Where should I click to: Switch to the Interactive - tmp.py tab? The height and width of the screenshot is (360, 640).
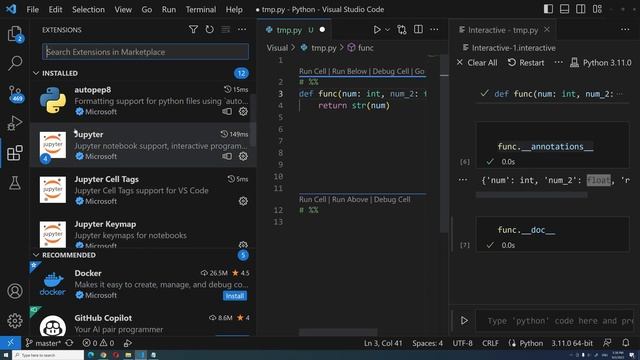503,30
